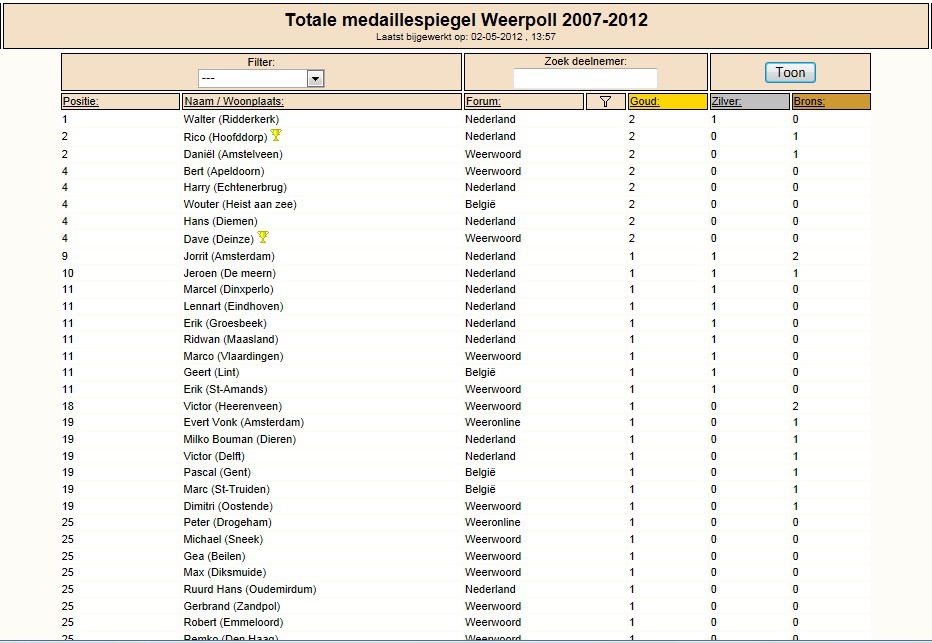Click the name Dimitri (Oostende)
This screenshot has height=643, width=932.
(x=228, y=506)
